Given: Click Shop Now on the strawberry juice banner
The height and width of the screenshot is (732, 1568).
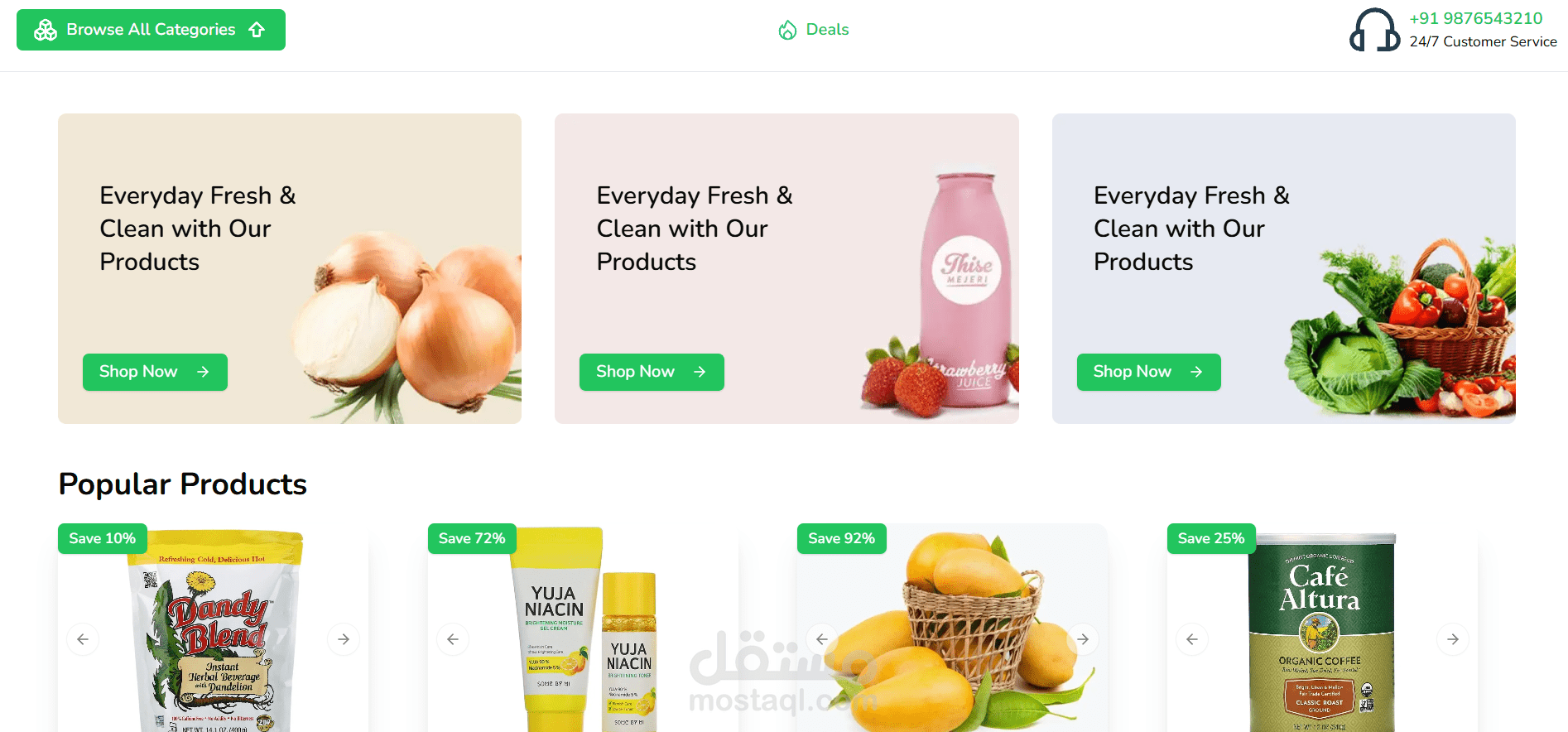Looking at the screenshot, I should click(x=652, y=372).
